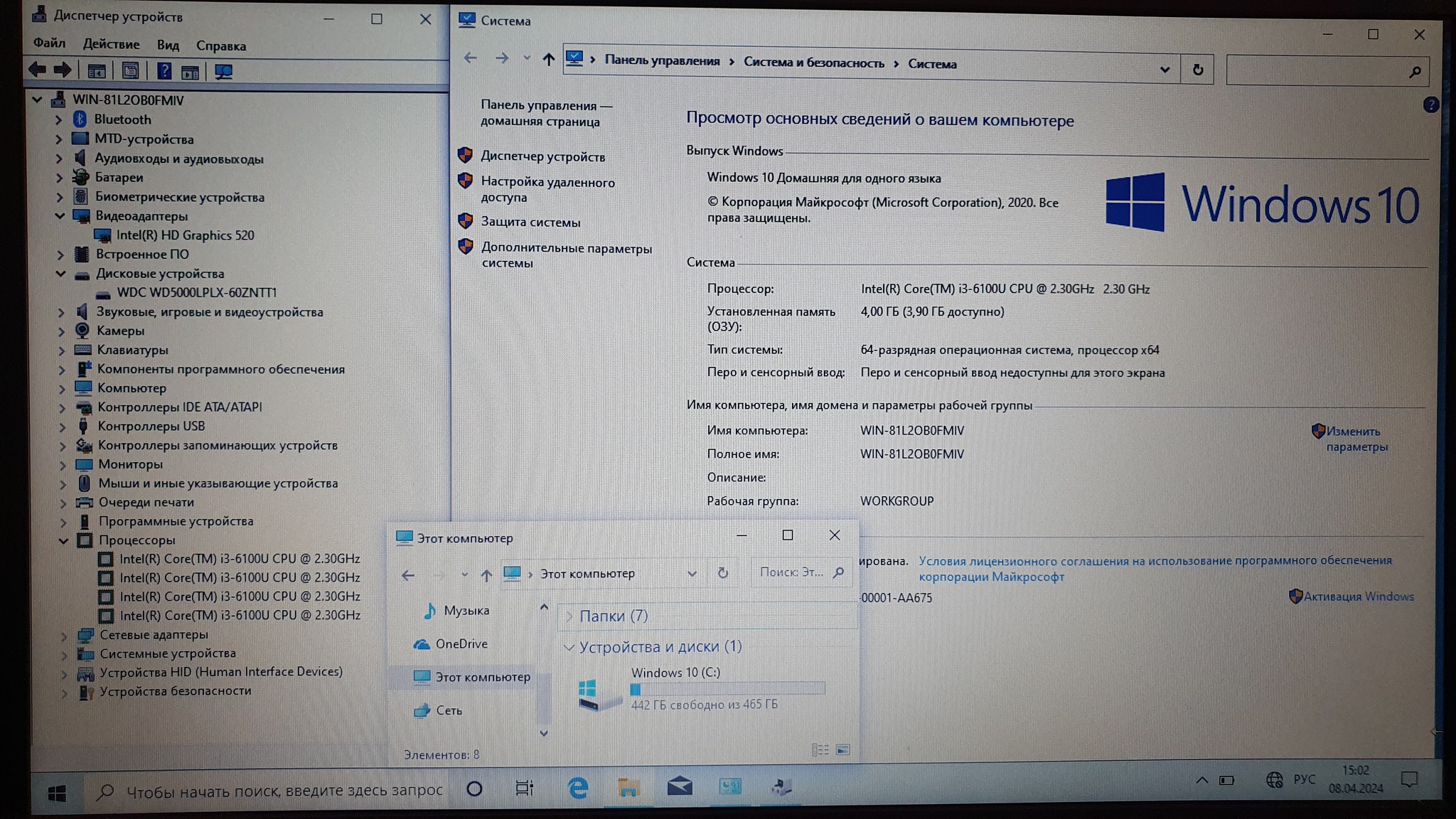
Task: Click the refresh button in the System window
Action: 1198,70
